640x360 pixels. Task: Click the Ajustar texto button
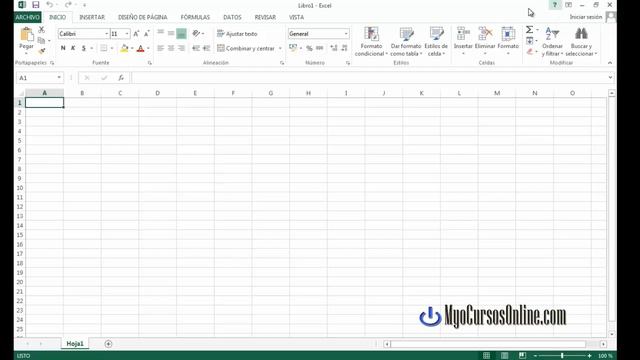point(237,34)
